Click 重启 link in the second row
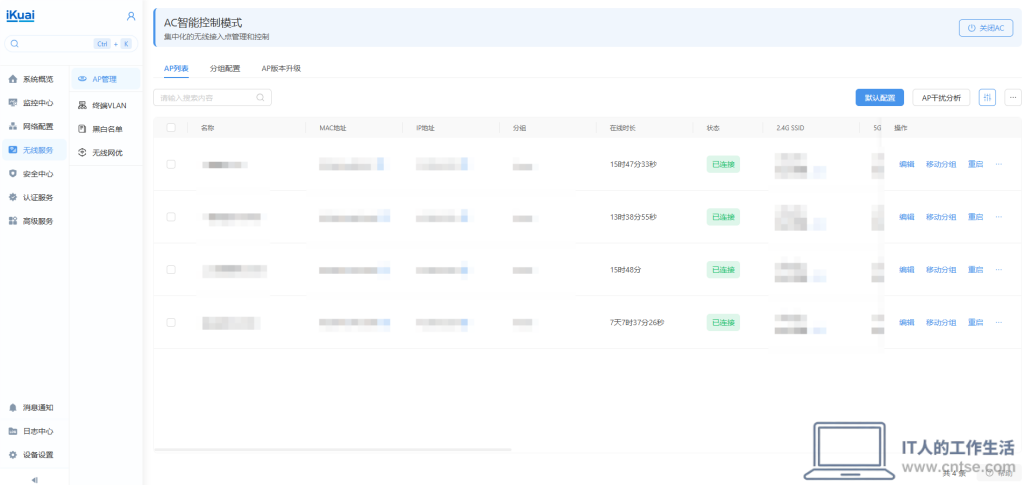This screenshot has height=485, width=1024. (975, 217)
